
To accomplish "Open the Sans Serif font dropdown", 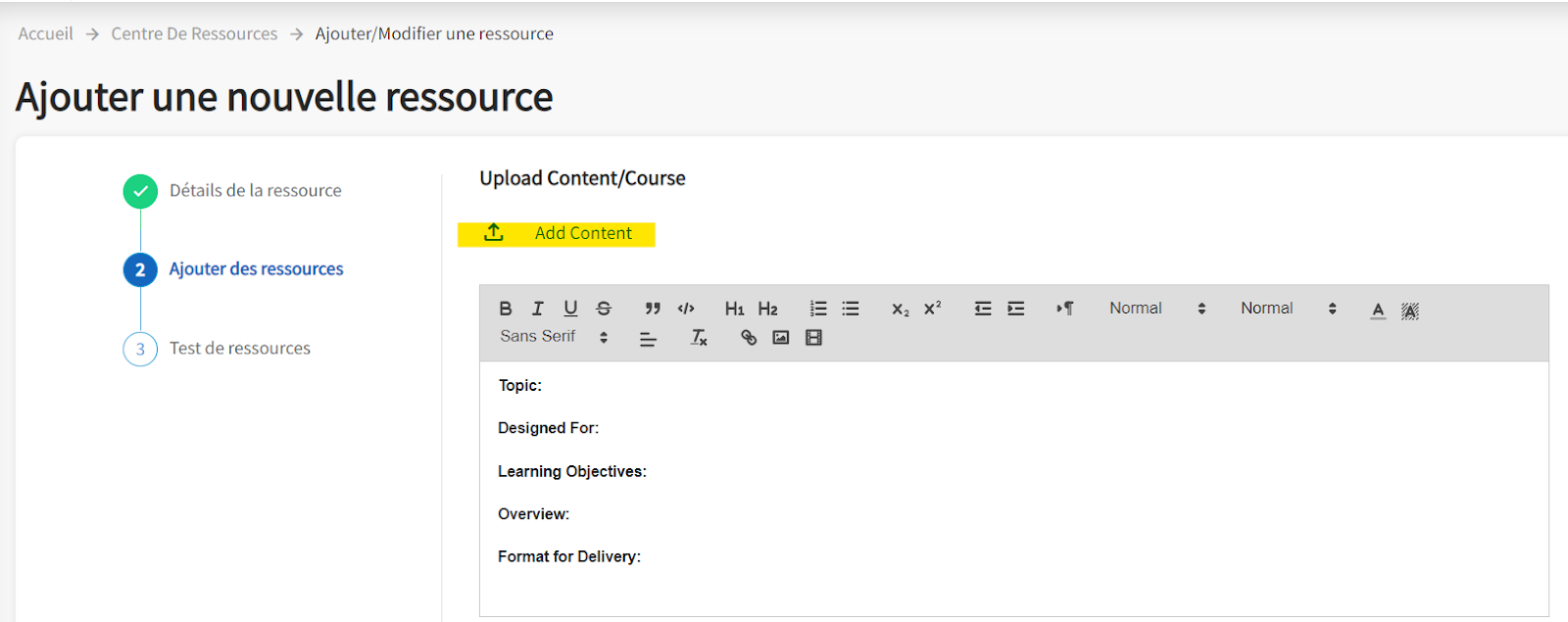I will click(554, 337).
